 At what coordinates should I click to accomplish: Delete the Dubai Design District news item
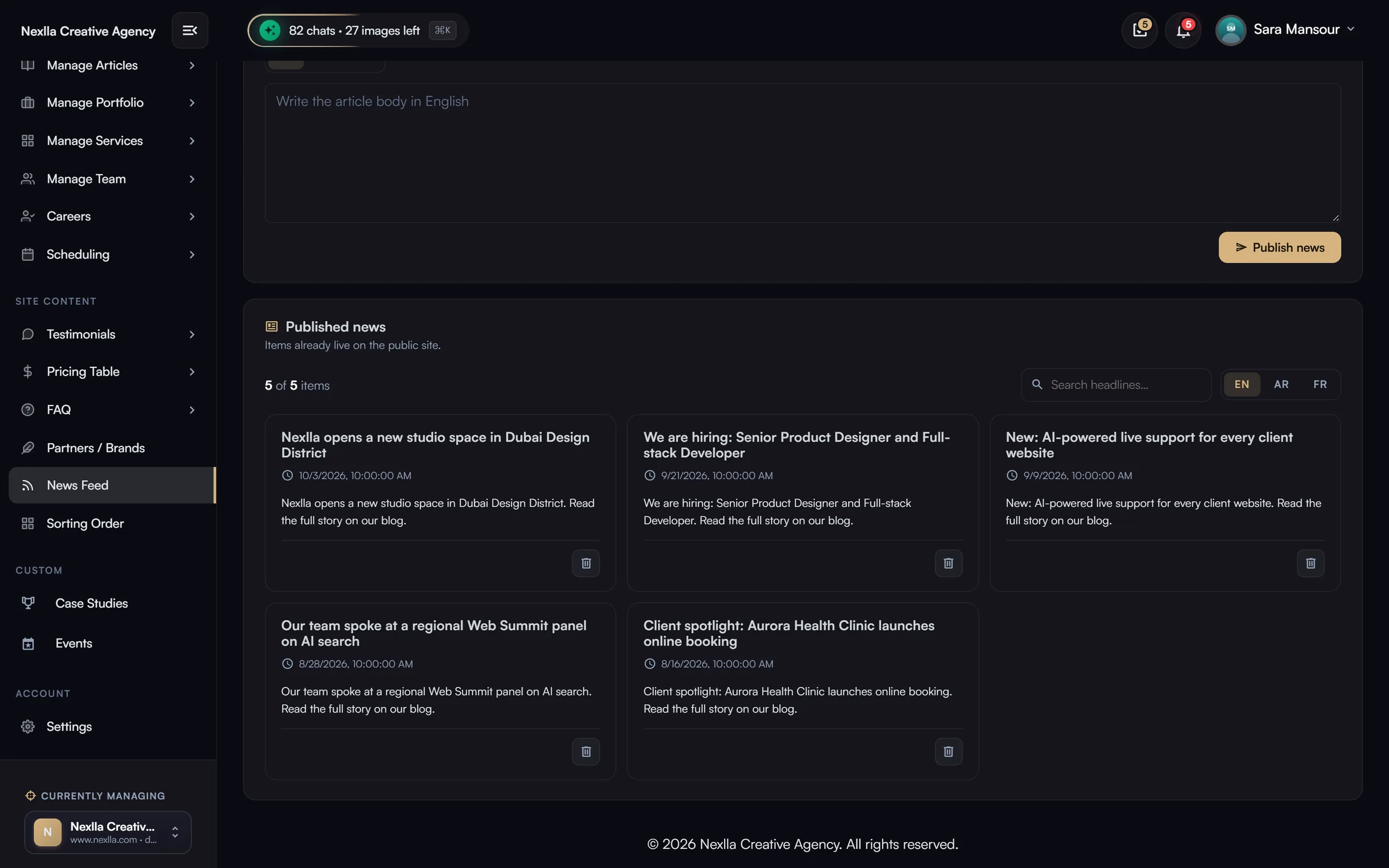[586, 563]
